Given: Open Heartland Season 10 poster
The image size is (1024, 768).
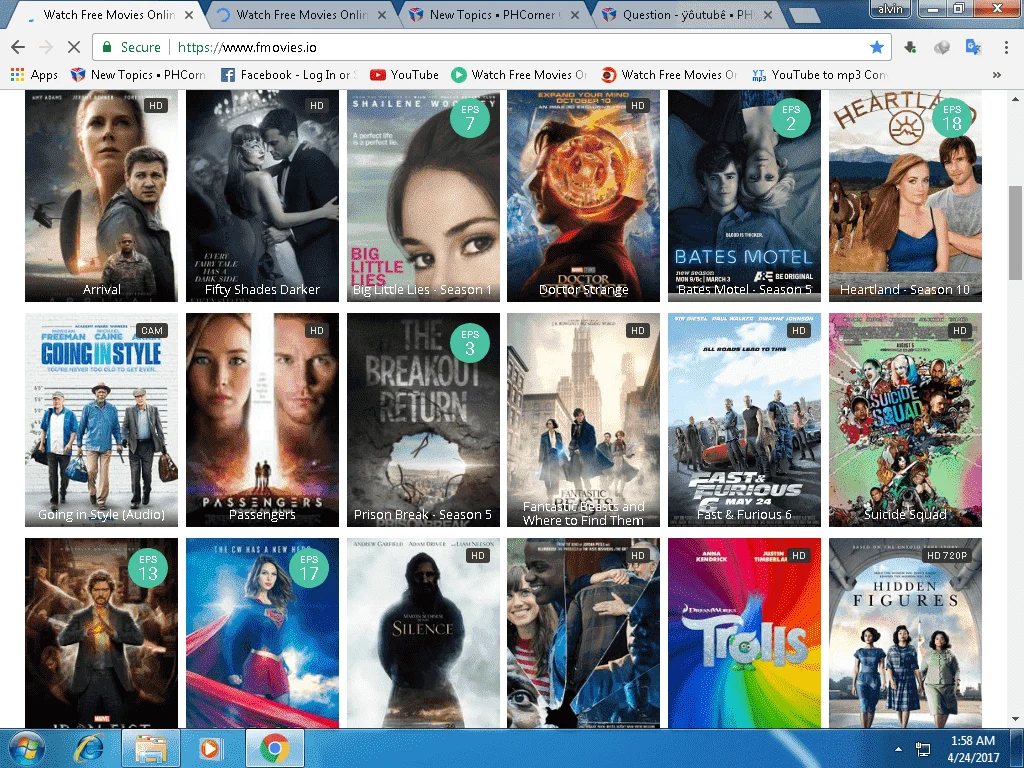Looking at the screenshot, I should tap(905, 196).
